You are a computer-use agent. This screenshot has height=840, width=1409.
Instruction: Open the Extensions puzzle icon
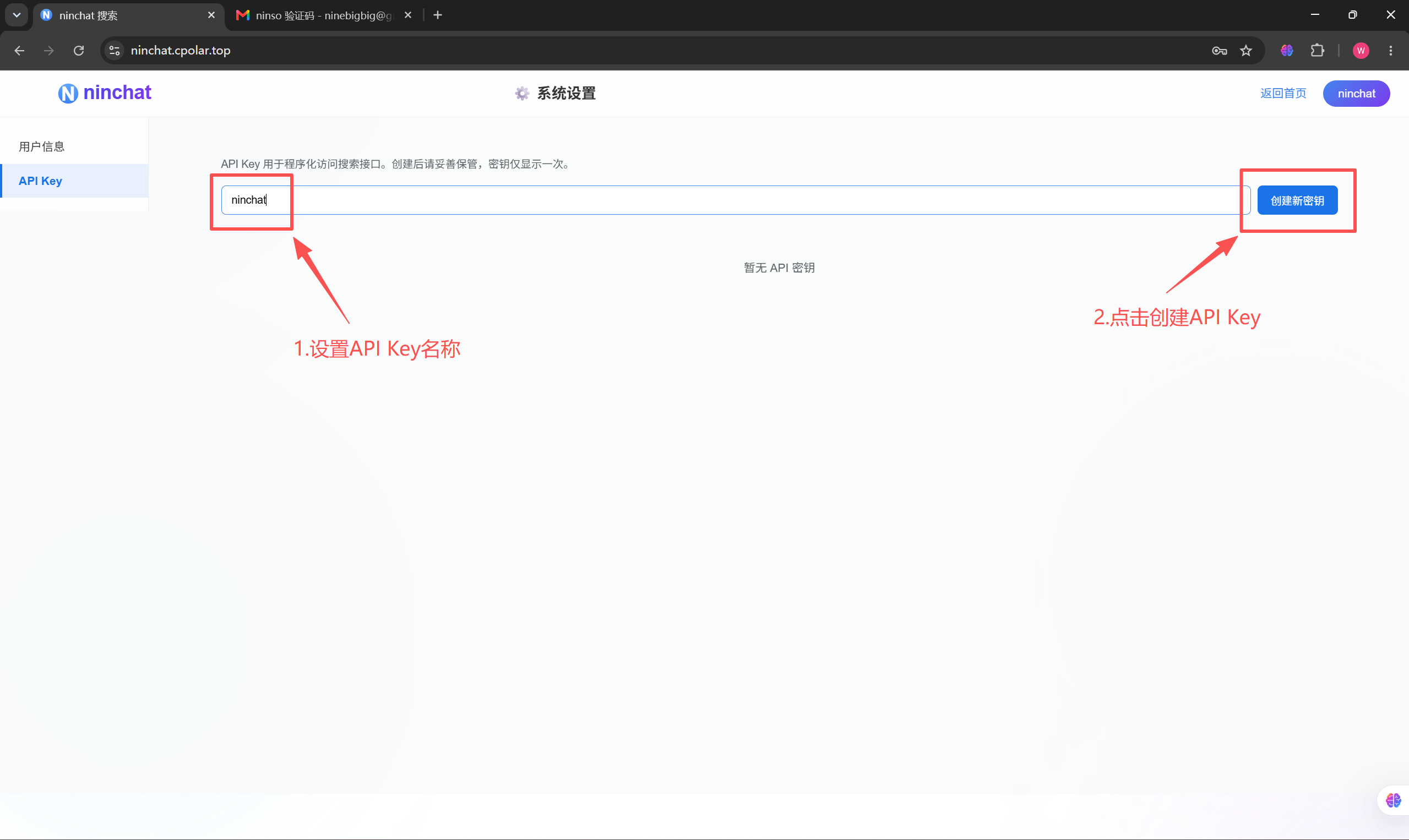point(1317,51)
